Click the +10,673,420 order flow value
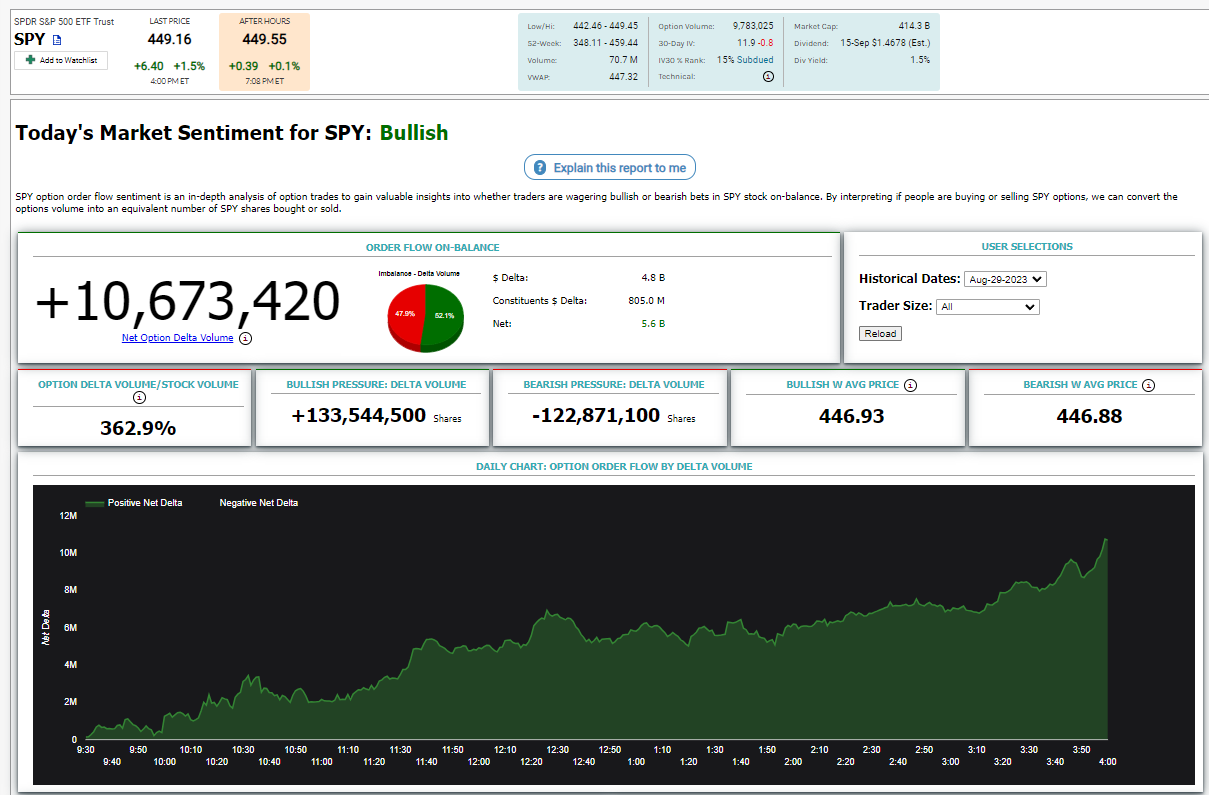The width and height of the screenshot is (1209, 795). click(187, 300)
